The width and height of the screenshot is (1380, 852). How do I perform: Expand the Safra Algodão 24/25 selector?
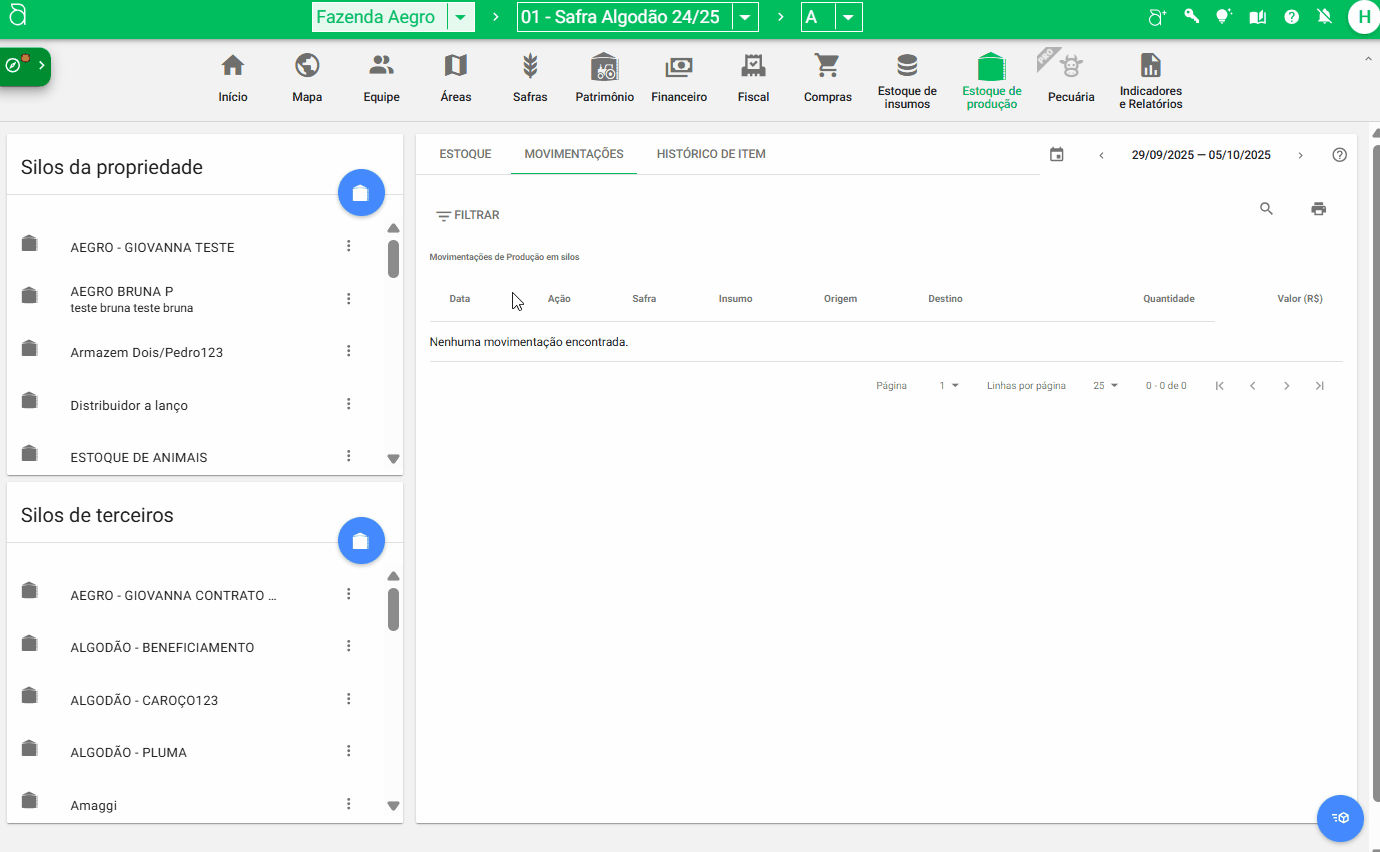743,17
